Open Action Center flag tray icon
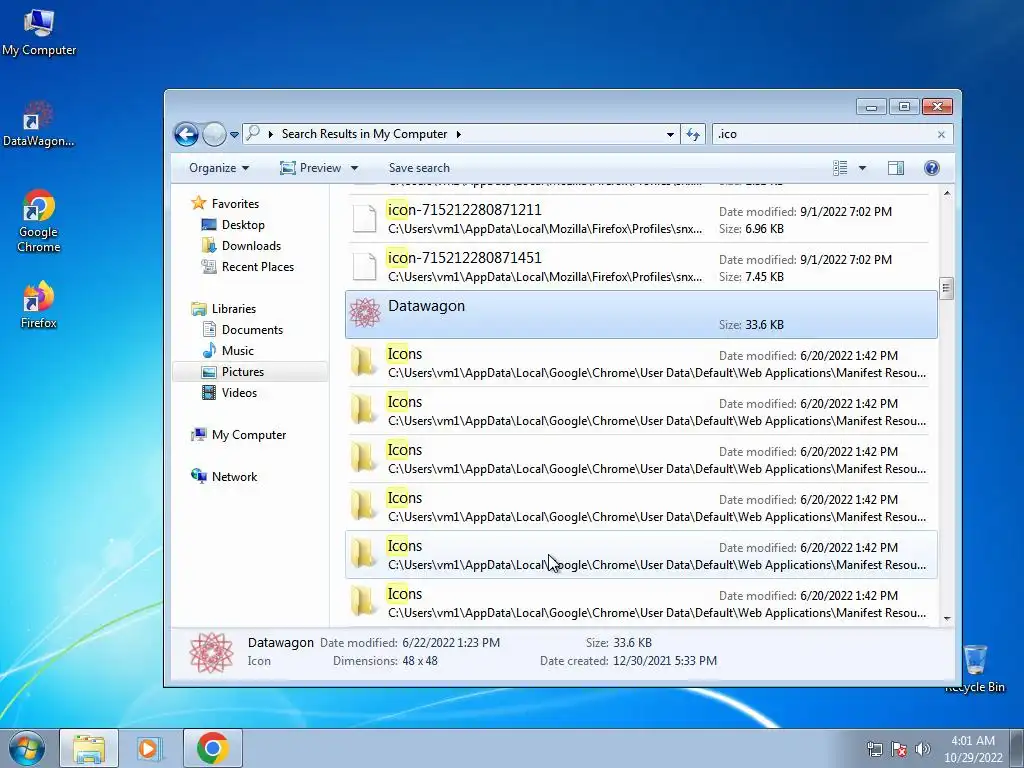 click(x=899, y=749)
